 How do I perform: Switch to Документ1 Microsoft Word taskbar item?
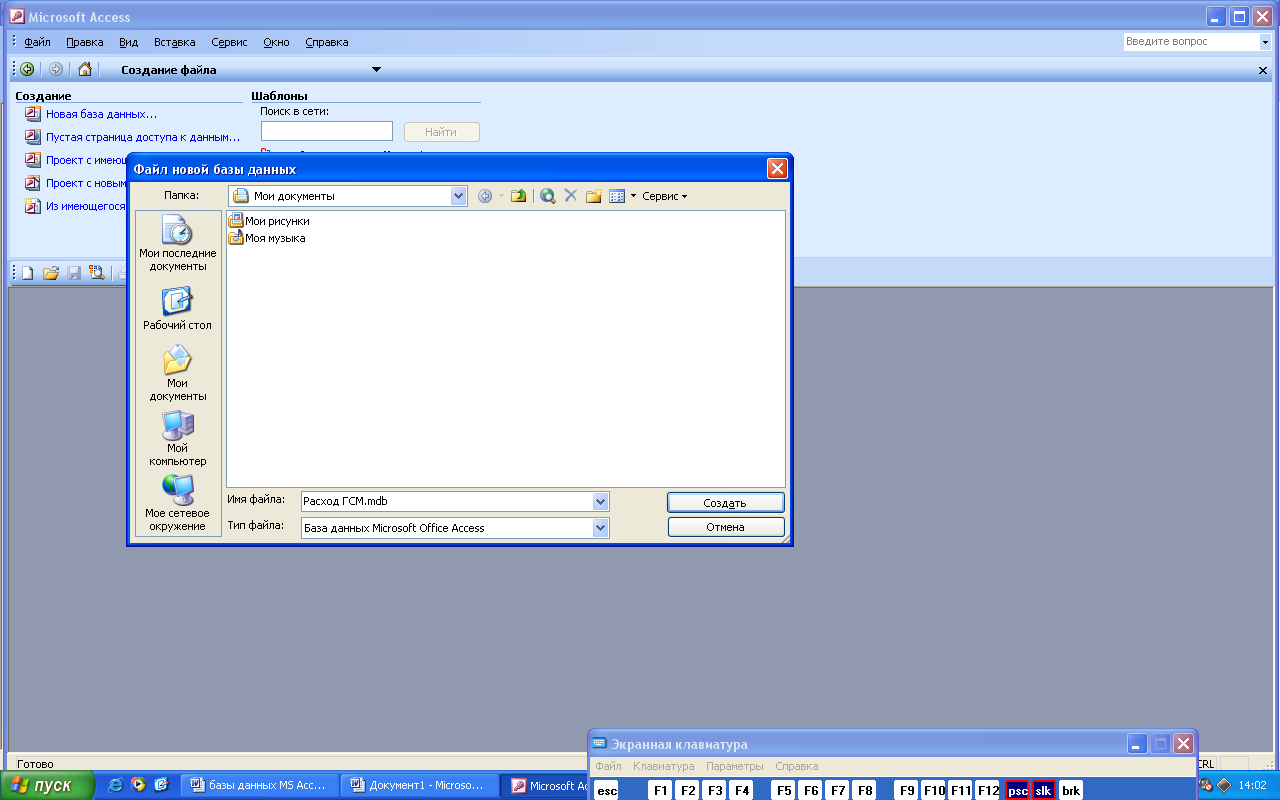click(x=418, y=785)
